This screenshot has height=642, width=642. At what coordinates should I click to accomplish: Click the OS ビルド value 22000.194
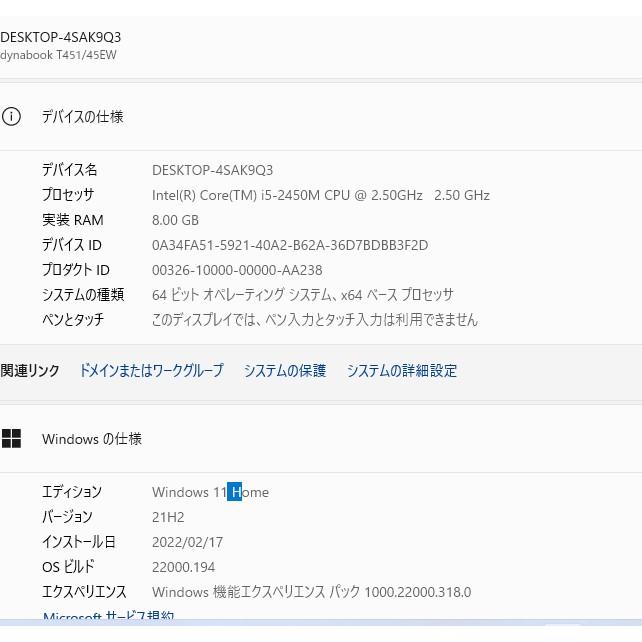pos(184,567)
